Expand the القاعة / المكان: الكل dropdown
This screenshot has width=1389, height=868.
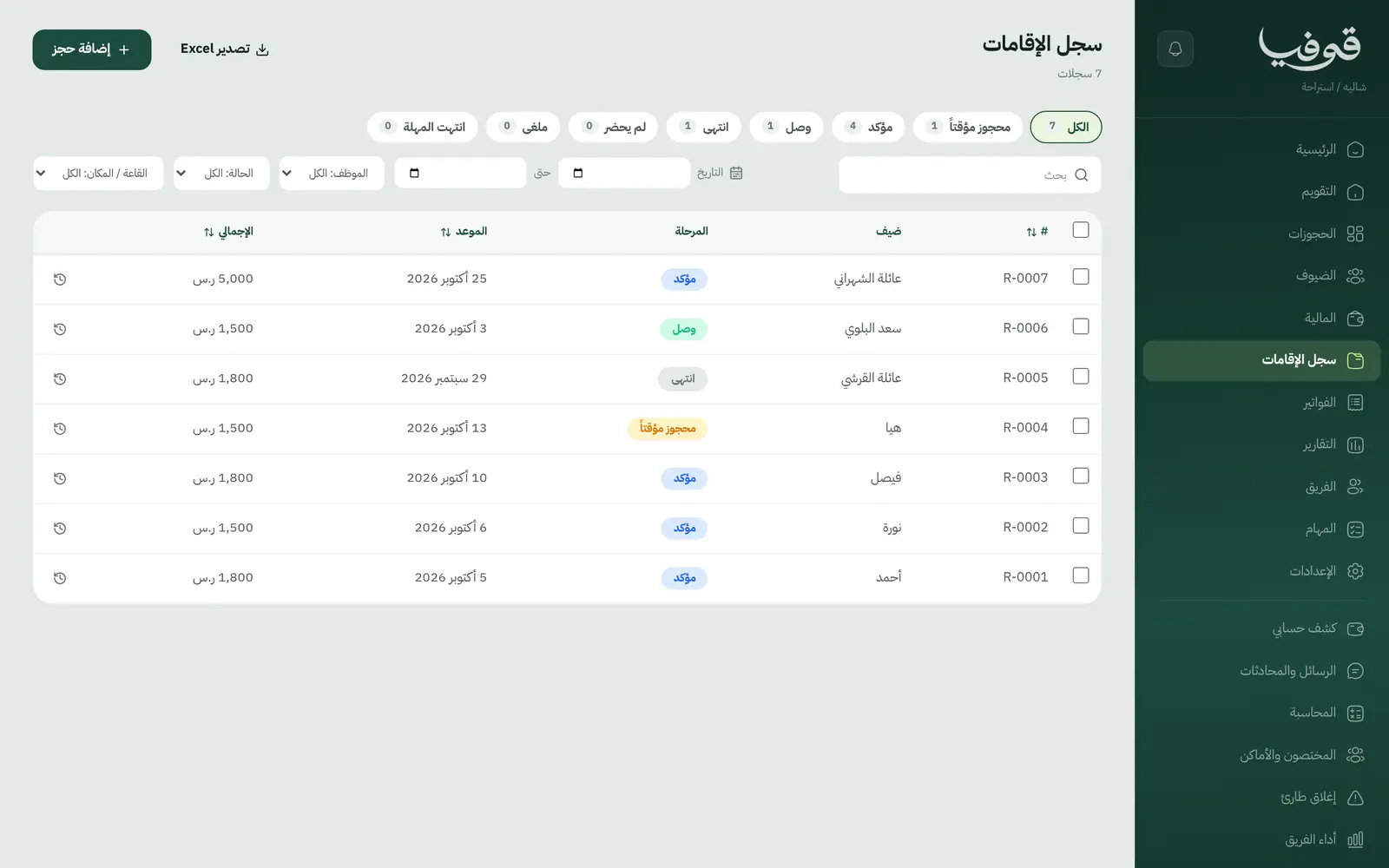[98, 173]
